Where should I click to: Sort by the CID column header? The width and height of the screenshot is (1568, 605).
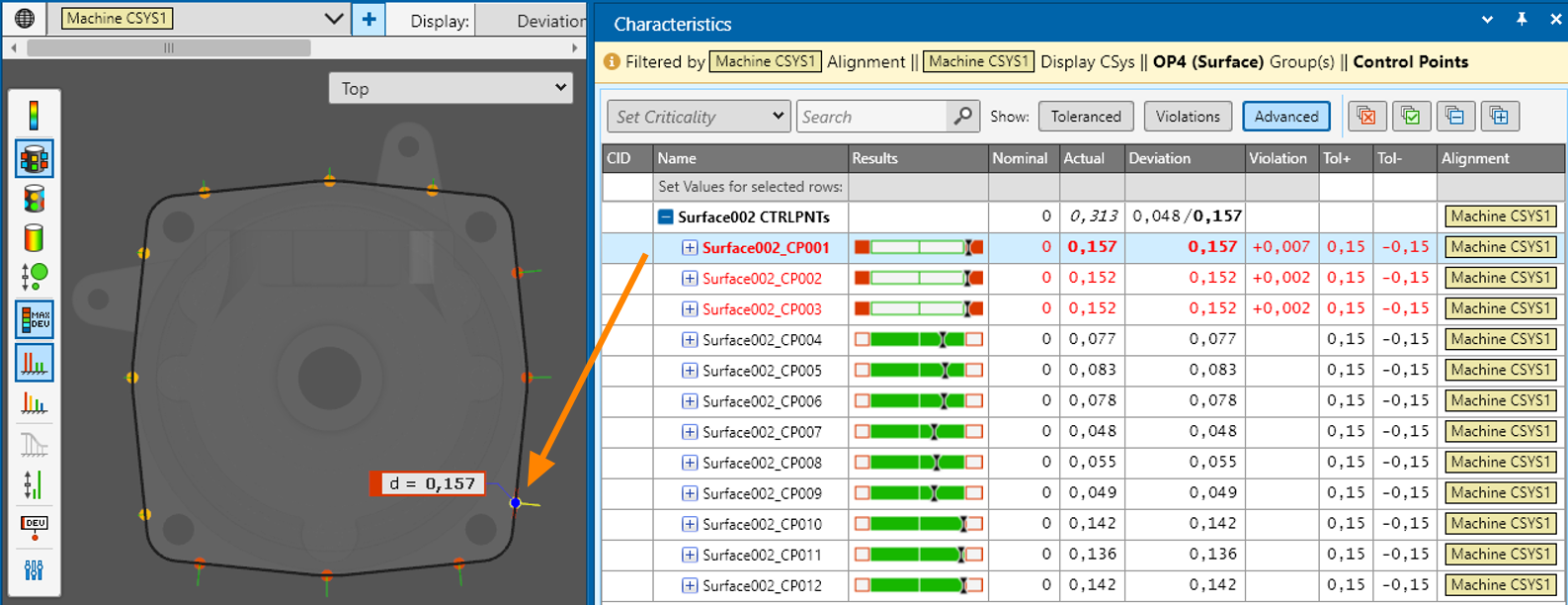pos(627,158)
